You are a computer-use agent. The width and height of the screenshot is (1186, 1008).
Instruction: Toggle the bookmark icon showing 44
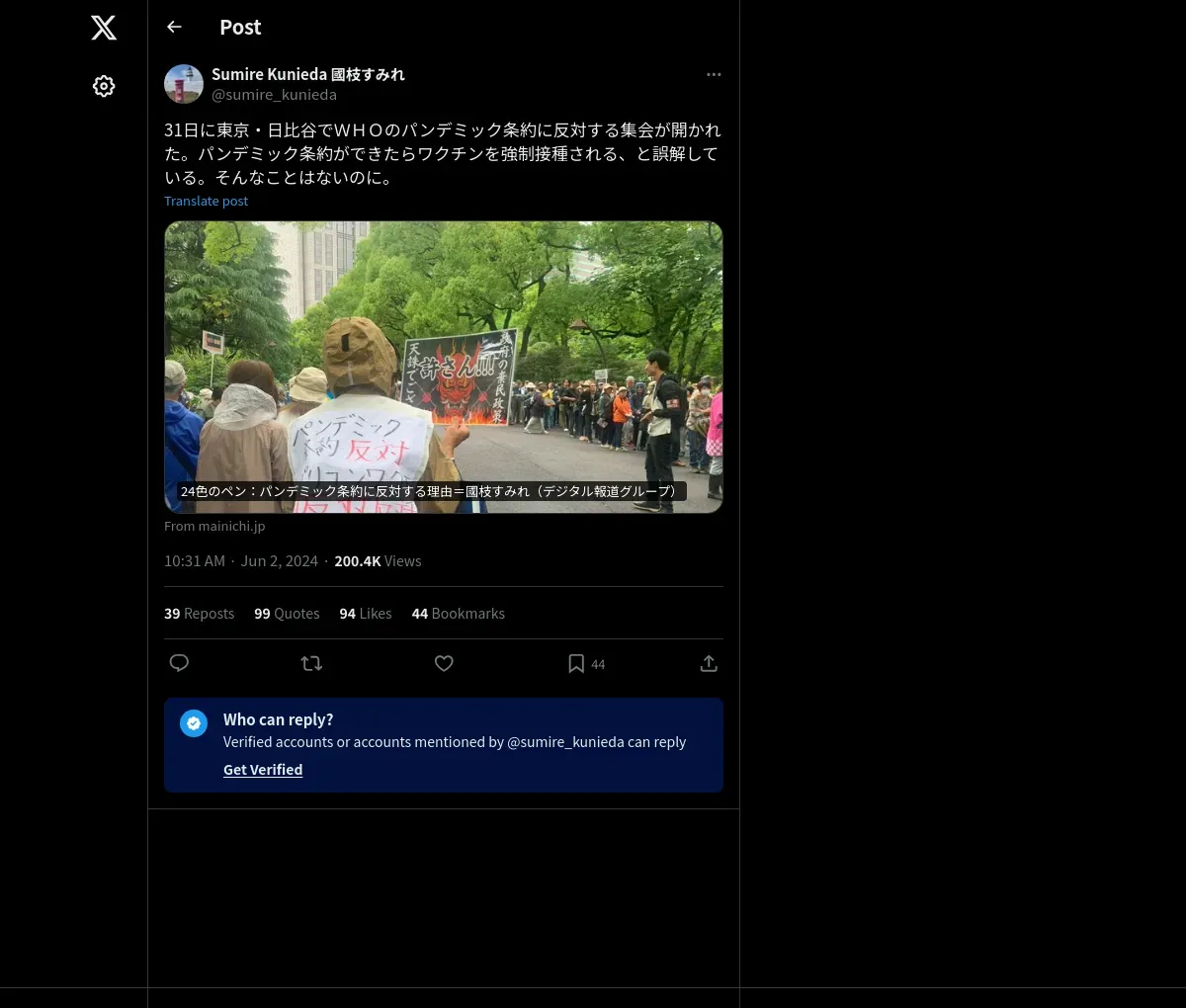pos(586,664)
